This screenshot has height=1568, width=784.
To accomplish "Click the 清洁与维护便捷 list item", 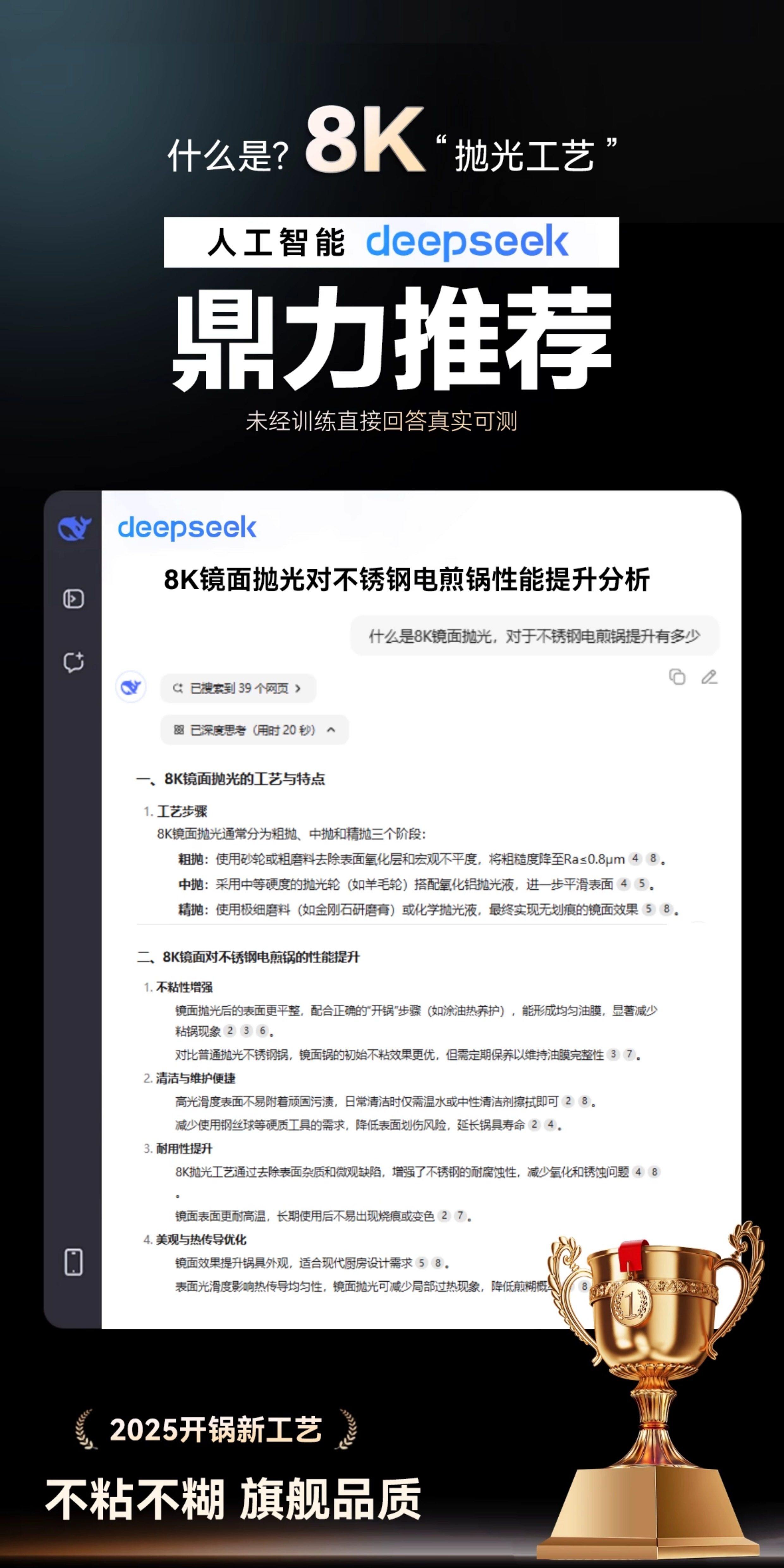I will tap(196, 1078).
